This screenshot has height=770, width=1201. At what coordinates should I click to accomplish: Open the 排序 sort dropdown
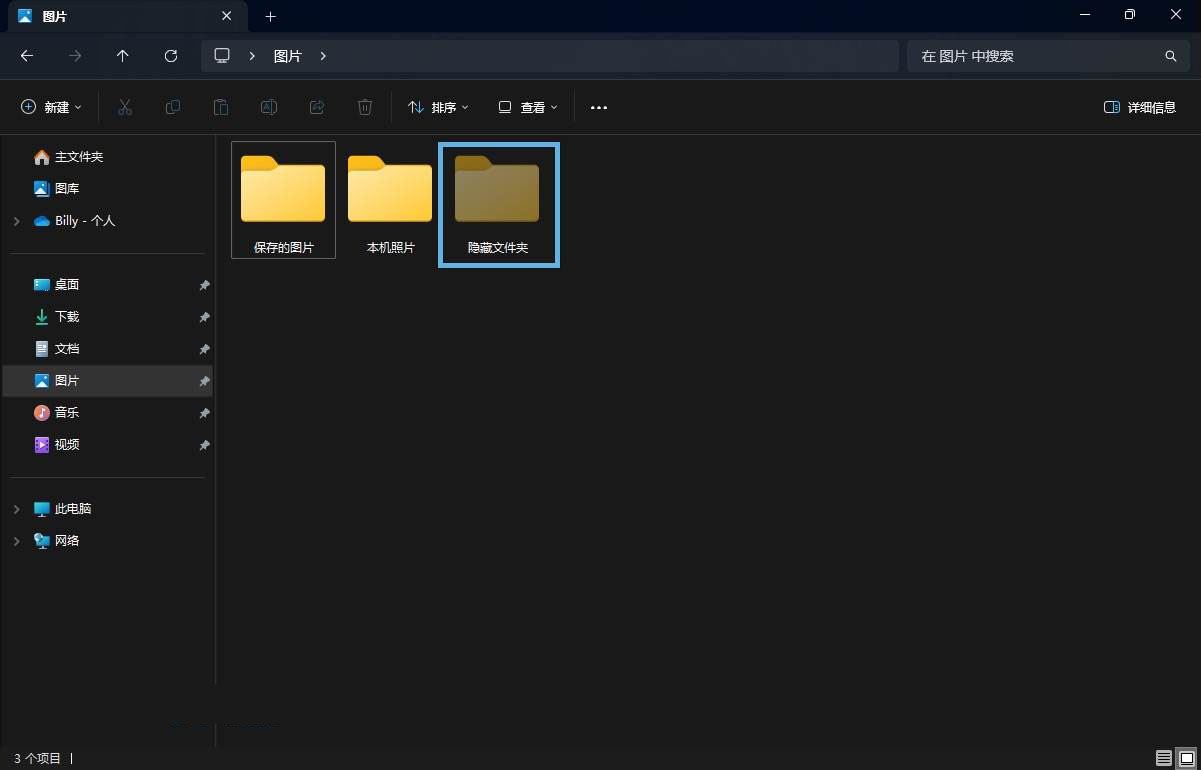pyautogui.click(x=438, y=107)
